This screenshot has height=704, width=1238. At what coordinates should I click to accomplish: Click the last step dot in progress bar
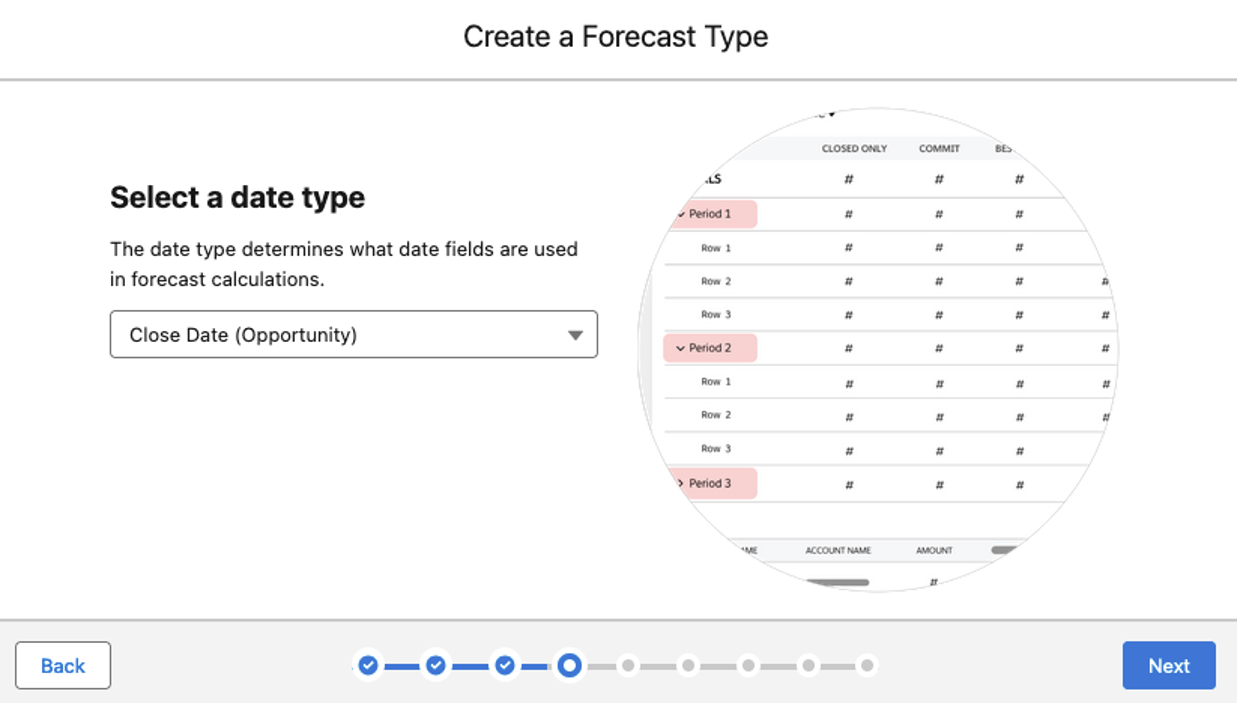click(867, 665)
